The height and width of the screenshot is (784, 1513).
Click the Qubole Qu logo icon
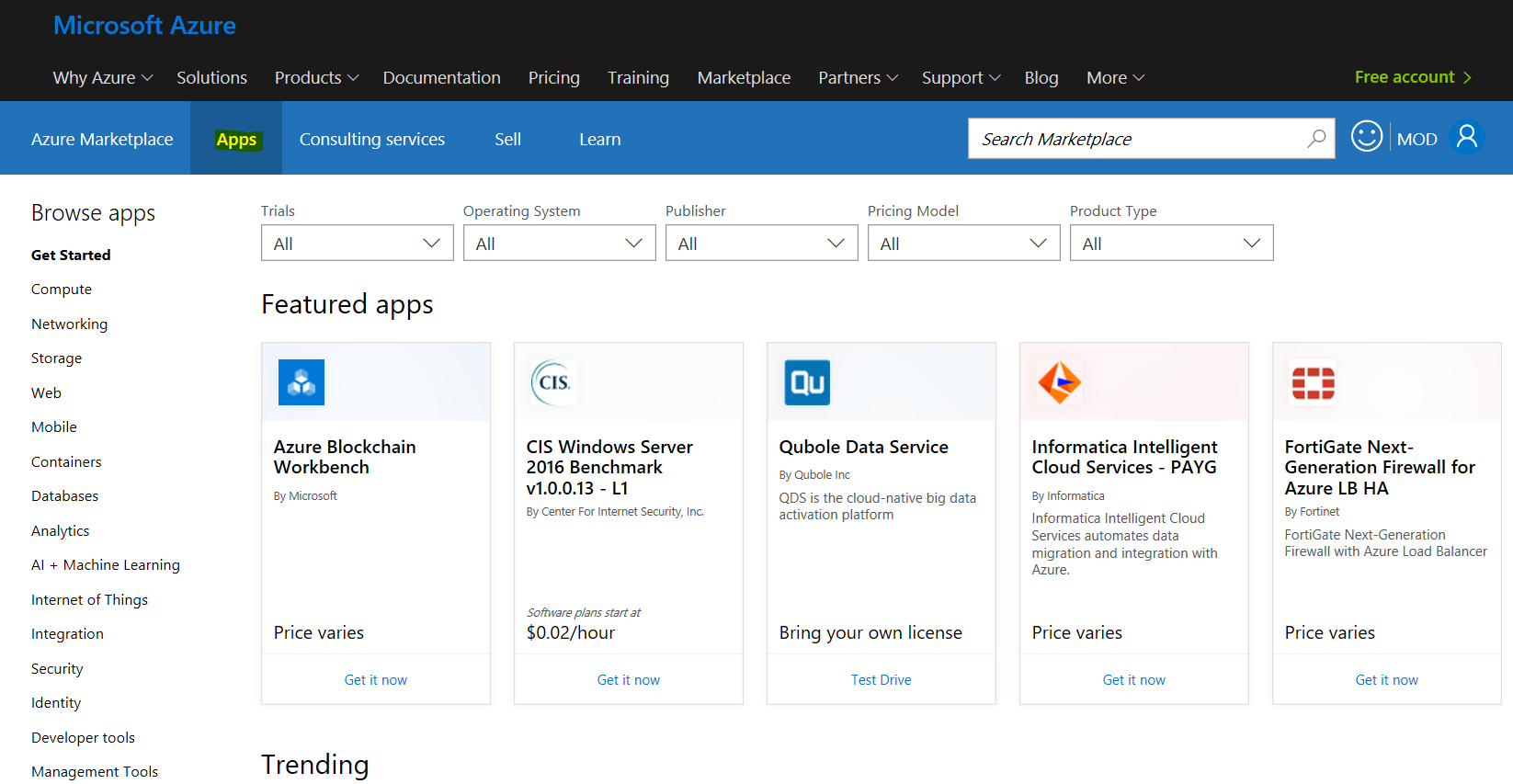coord(807,382)
